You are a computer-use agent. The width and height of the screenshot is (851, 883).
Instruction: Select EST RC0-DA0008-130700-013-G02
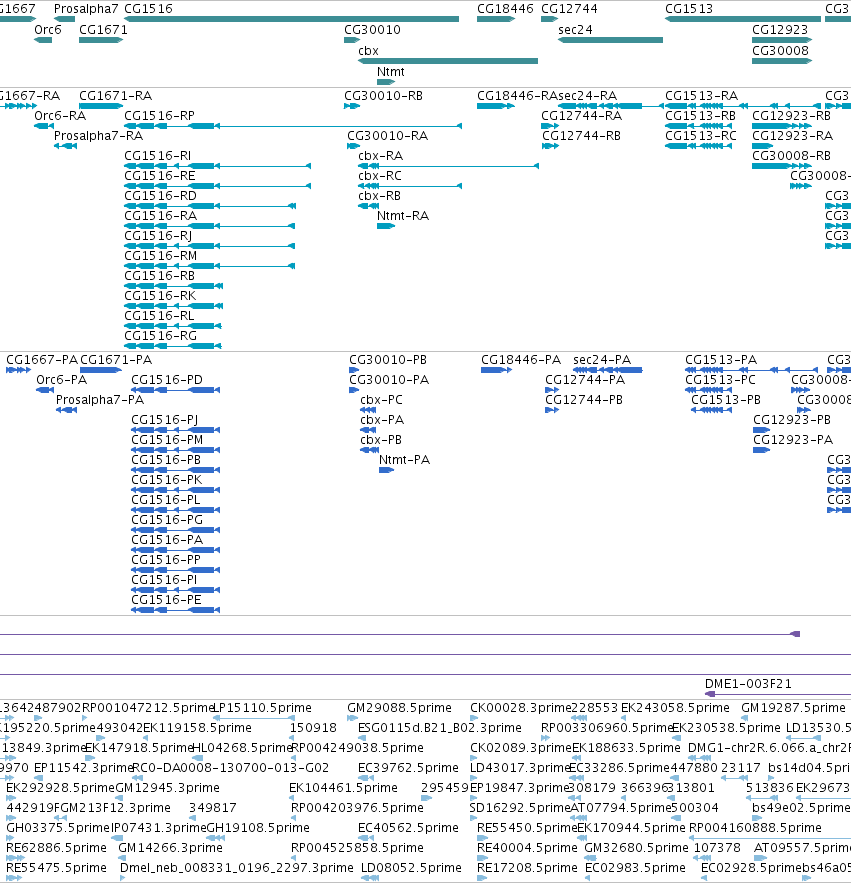click(135, 778)
